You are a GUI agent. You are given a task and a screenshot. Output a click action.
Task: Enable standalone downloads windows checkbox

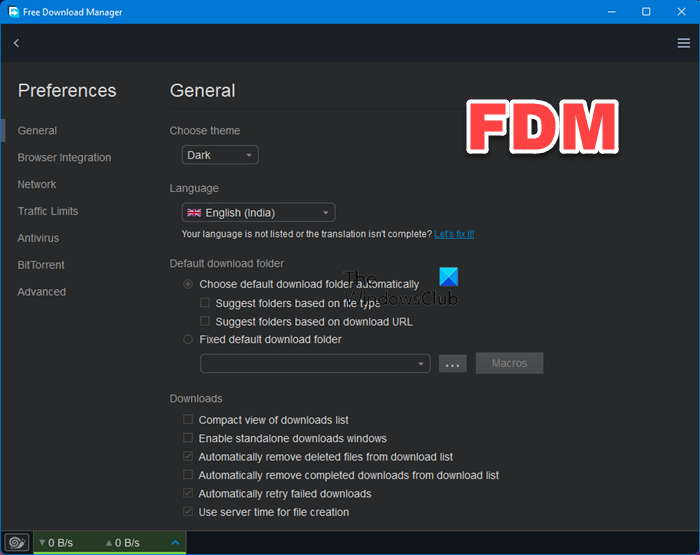[188, 438]
